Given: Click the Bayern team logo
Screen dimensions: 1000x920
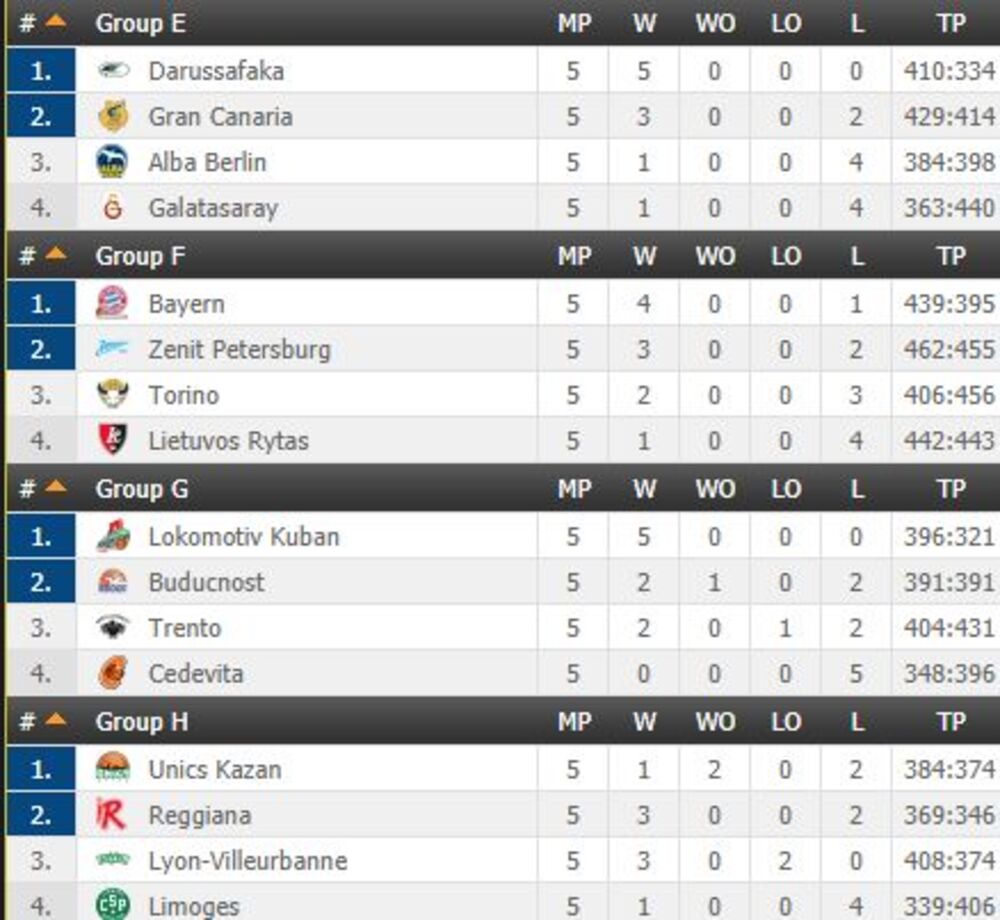Looking at the screenshot, I should tap(112, 303).
